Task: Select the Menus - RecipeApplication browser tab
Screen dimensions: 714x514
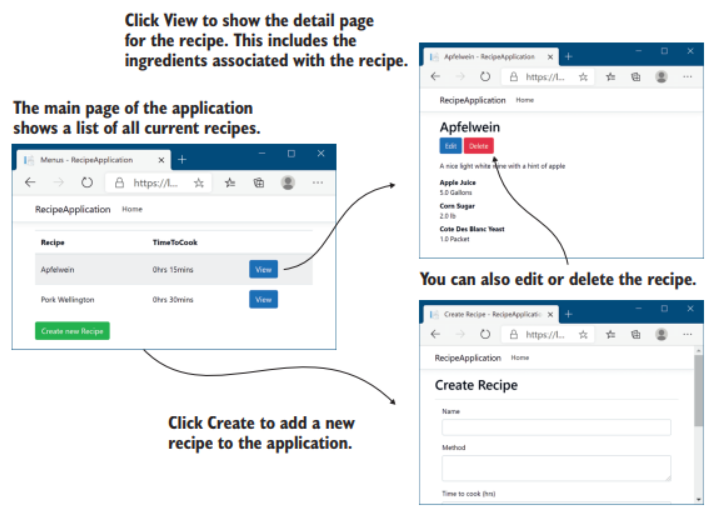Action: coord(90,160)
